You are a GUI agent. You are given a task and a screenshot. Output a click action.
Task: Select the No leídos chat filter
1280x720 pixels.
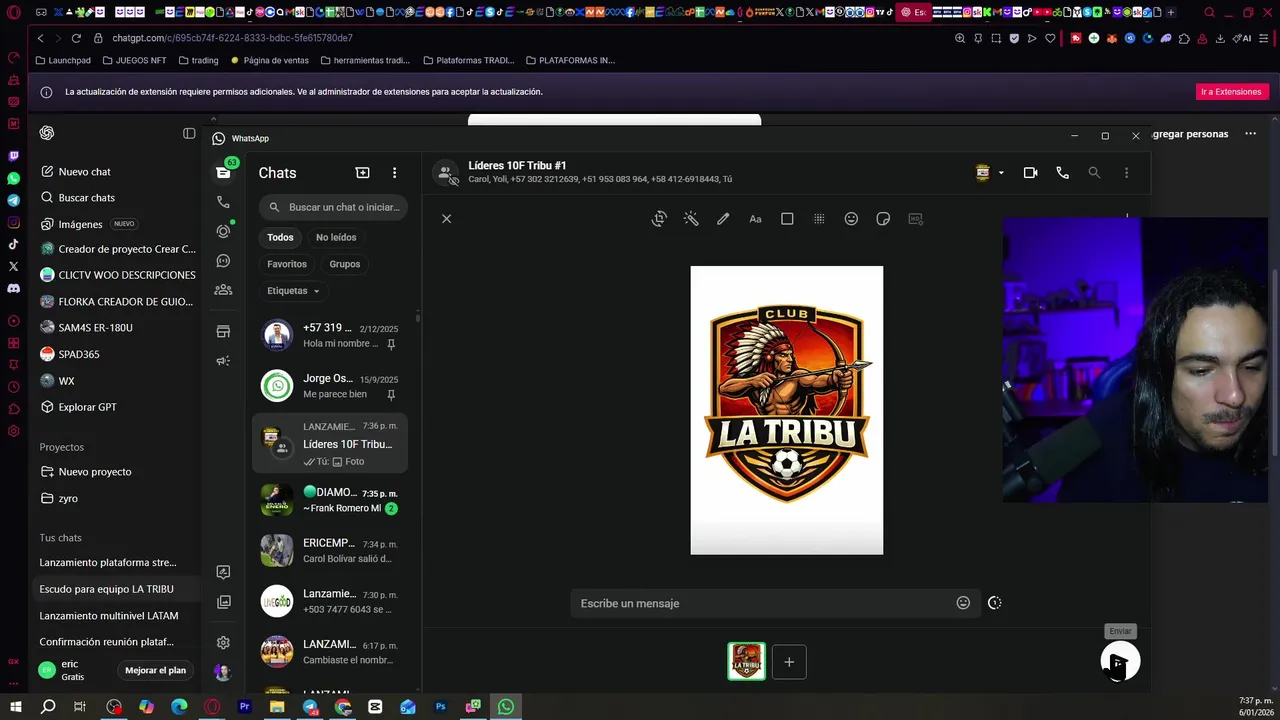click(336, 237)
